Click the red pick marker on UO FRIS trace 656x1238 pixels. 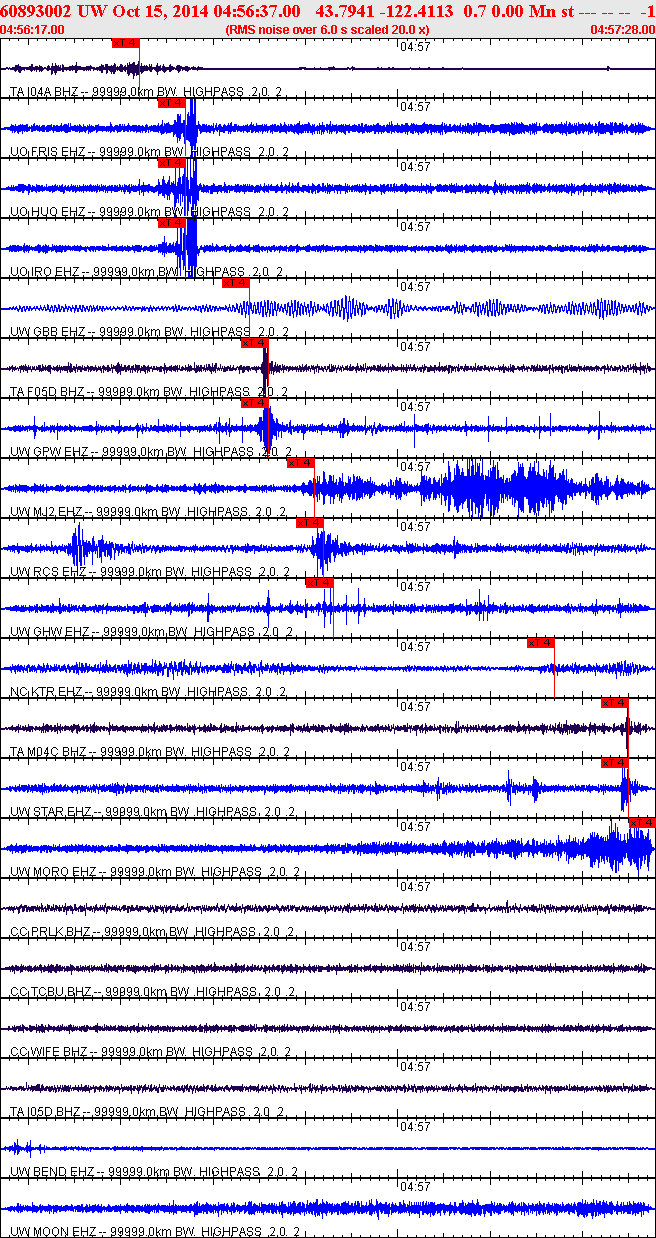172,103
